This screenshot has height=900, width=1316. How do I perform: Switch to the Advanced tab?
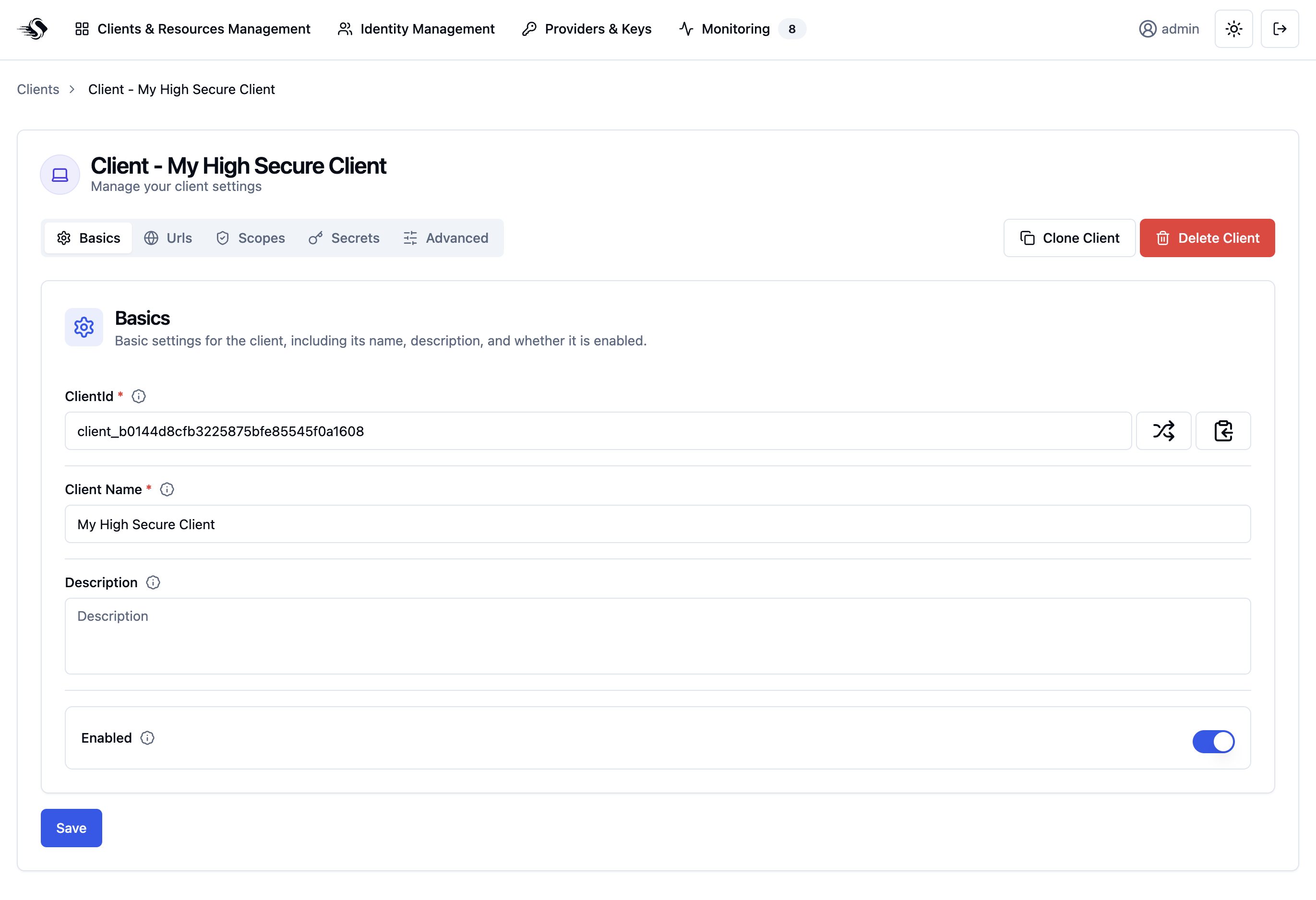pyautogui.click(x=446, y=238)
